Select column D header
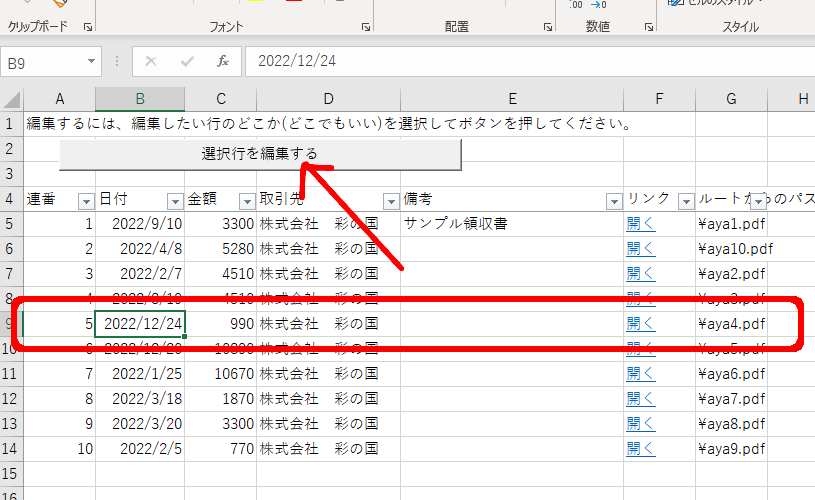Viewport: 815px width, 500px height. click(328, 99)
